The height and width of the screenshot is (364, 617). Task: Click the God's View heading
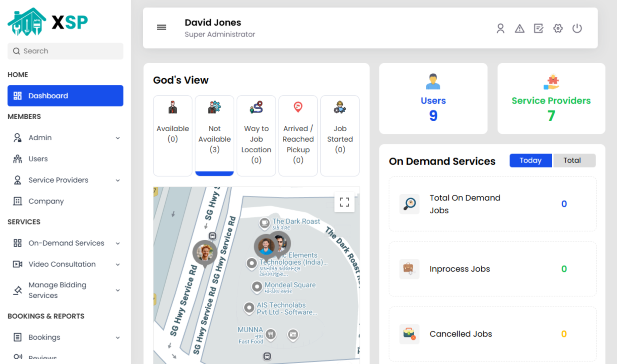point(181,80)
